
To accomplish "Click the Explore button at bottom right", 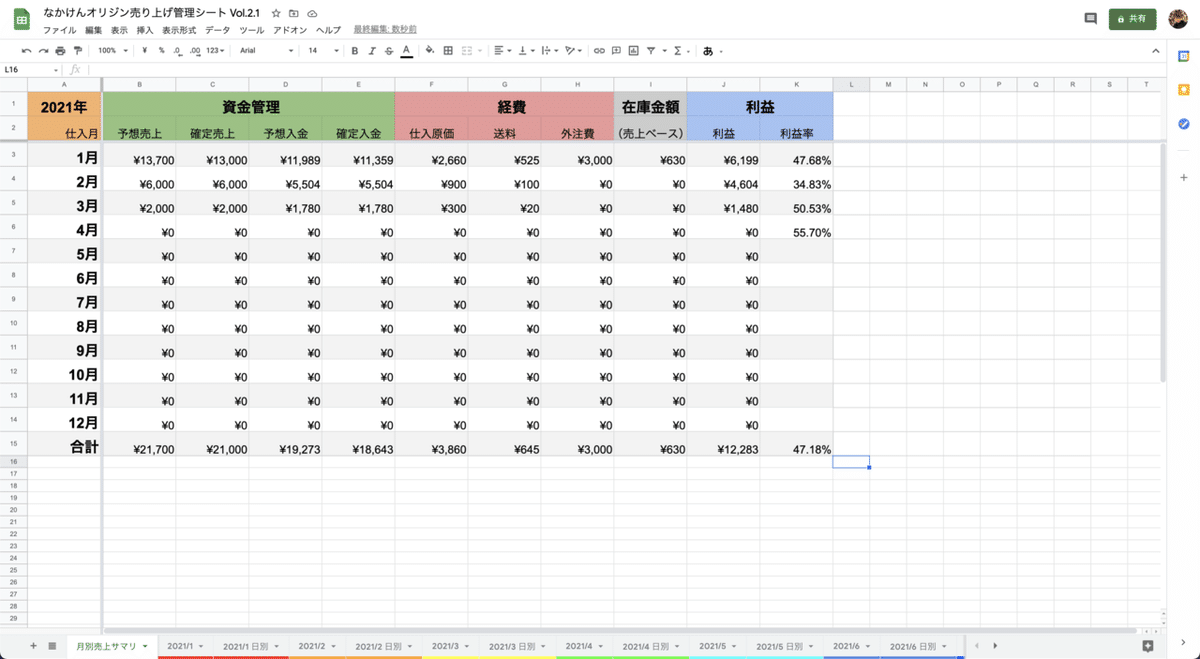I will point(1148,646).
